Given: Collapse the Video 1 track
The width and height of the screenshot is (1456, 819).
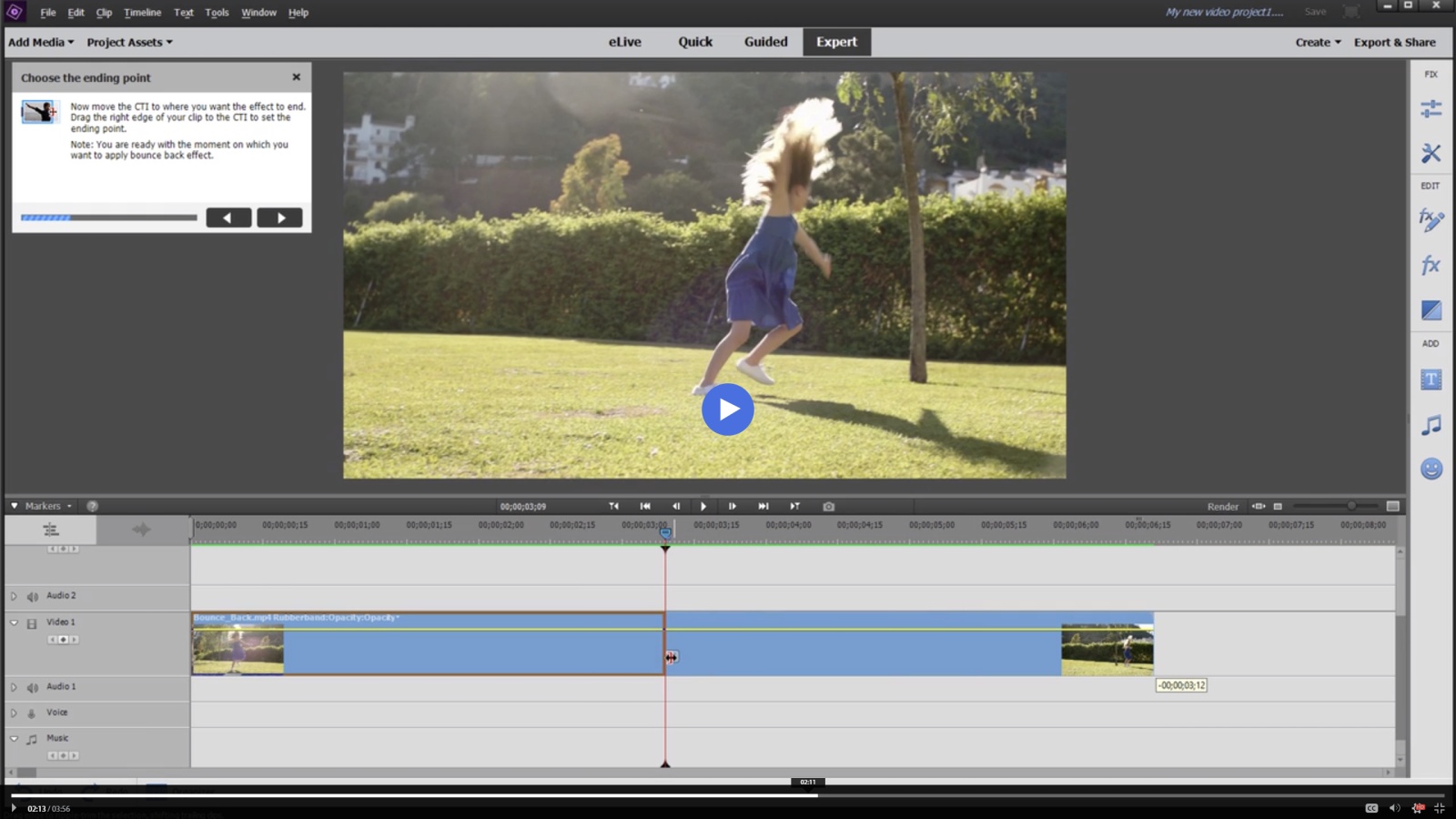Looking at the screenshot, I should [14, 622].
